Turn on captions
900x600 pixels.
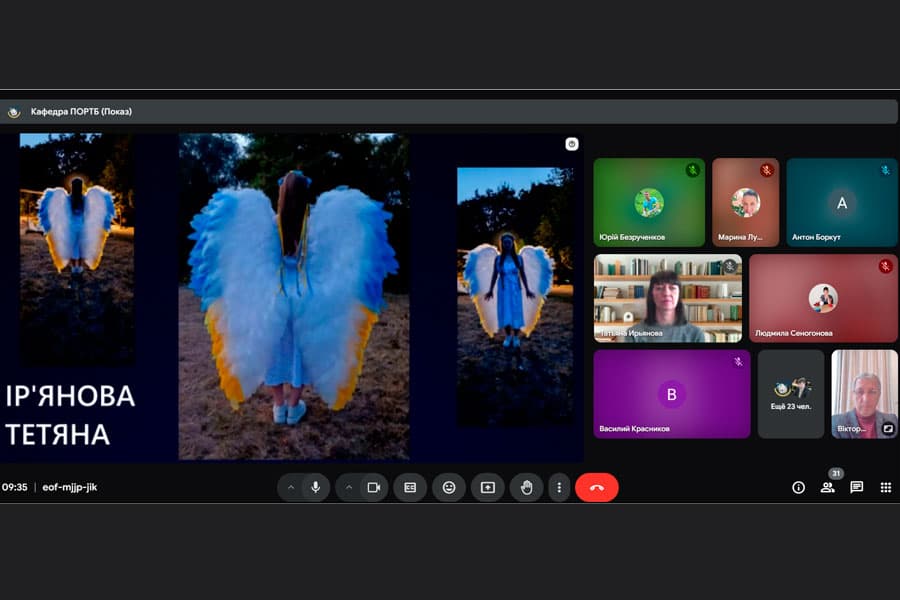(410, 487)
